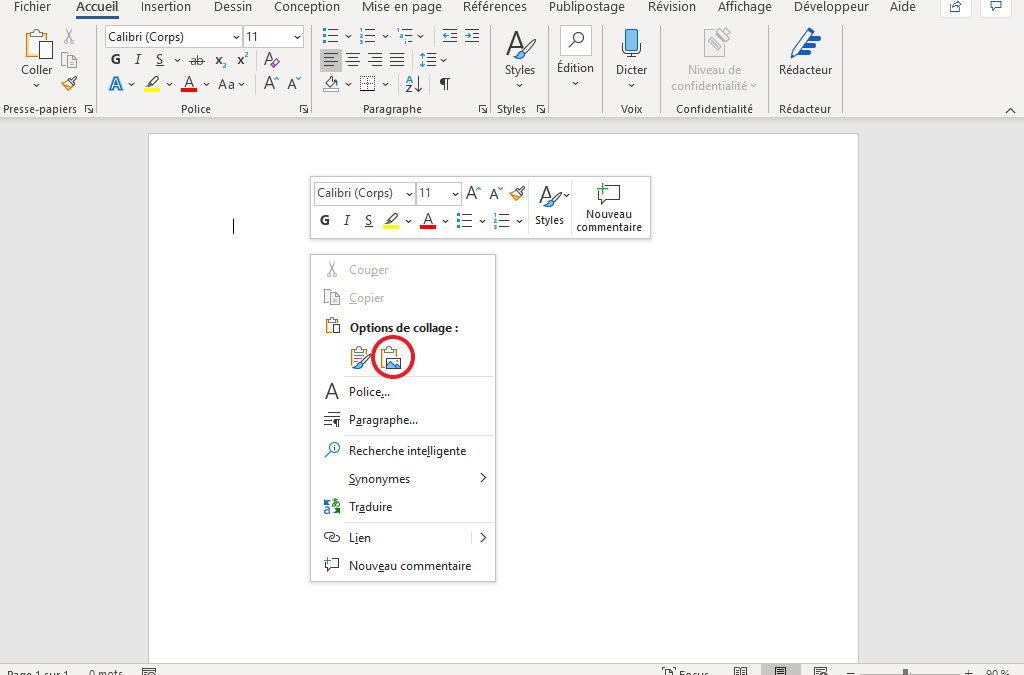This screenshot has height=675, width=1024.
Task: Open the Coller dropdown arrow
Action: tap(37, 86)
